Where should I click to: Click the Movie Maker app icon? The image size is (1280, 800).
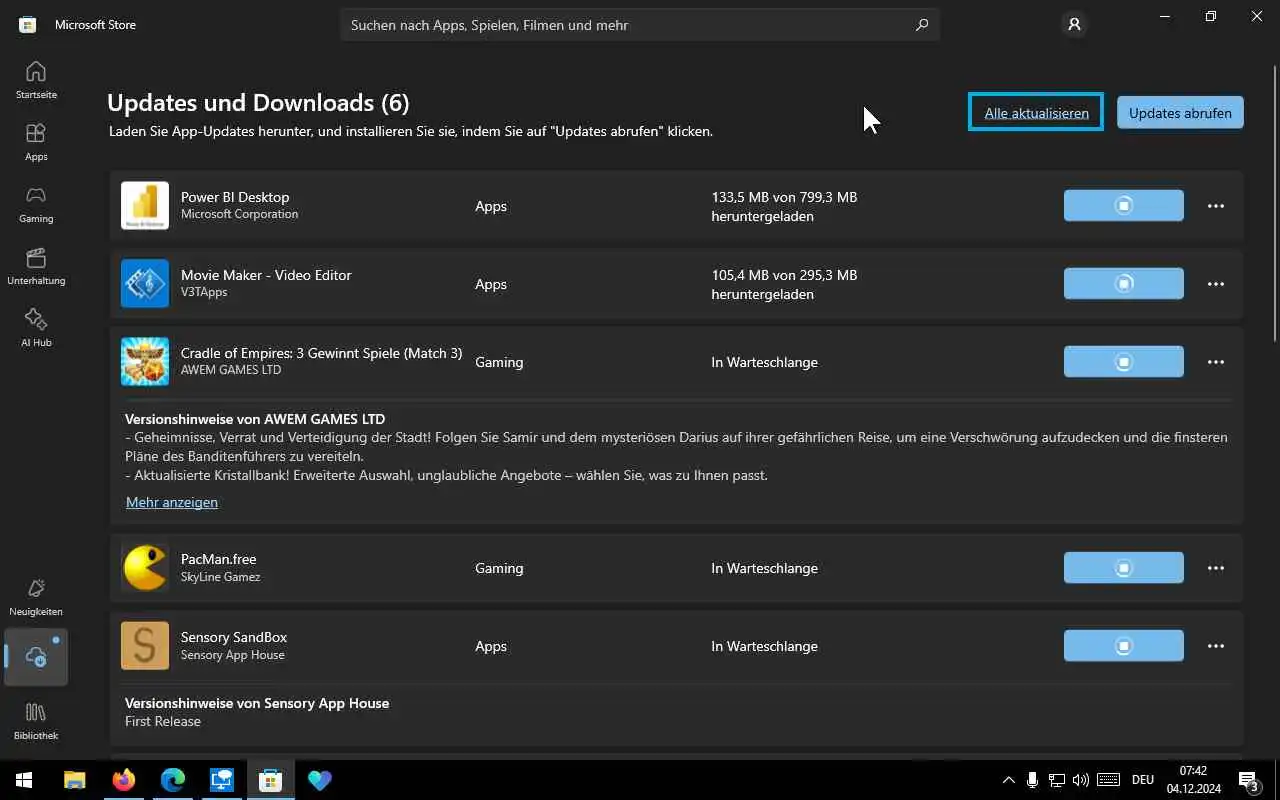tap(145, 284)
